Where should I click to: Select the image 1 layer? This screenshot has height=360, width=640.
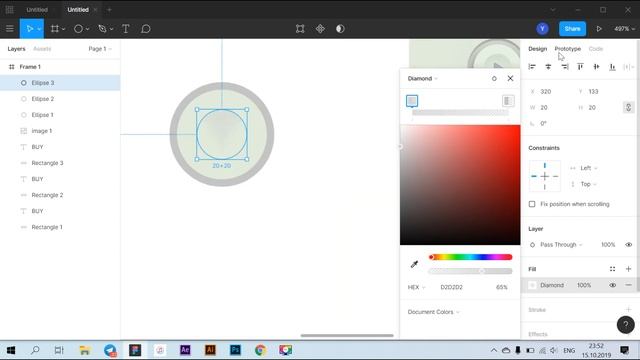click(x=60, y=131)
